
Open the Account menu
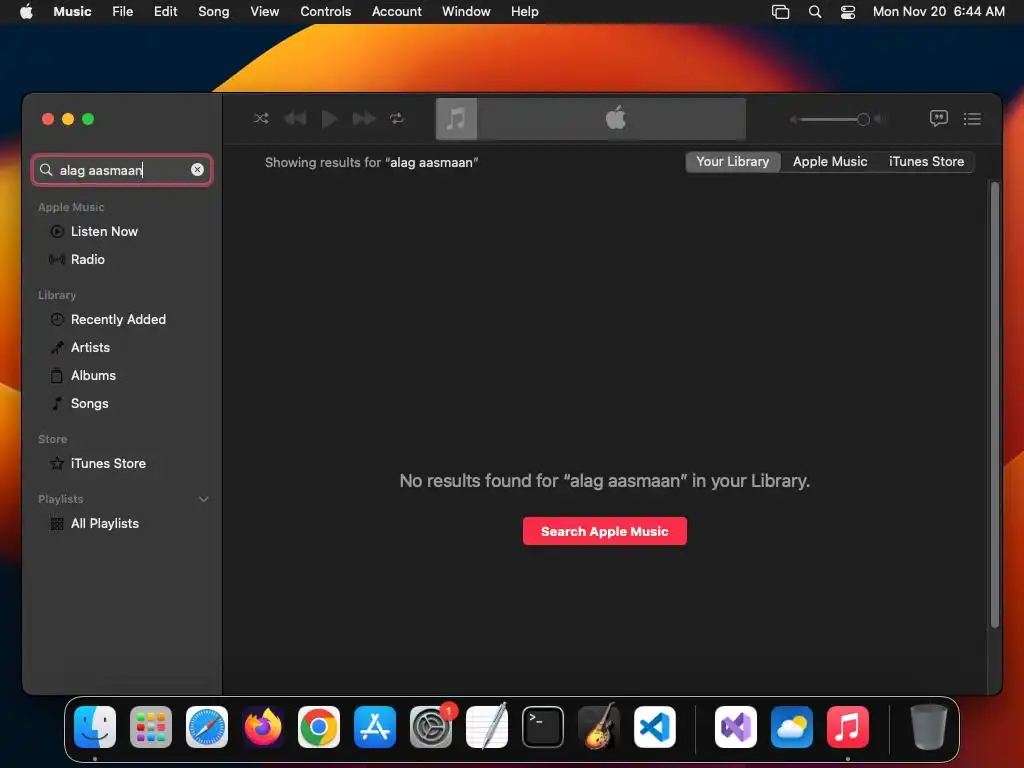pos(396,11)
